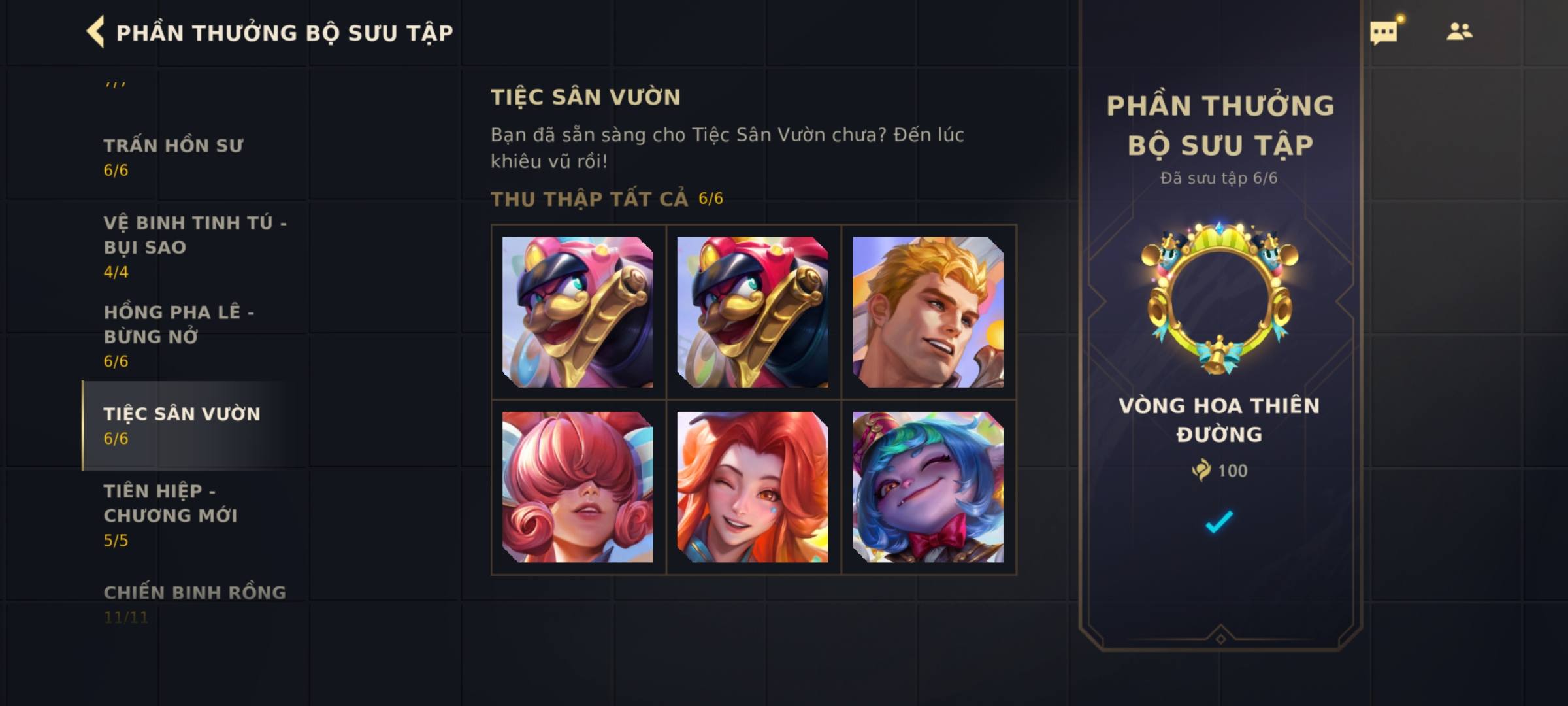Select the red pirate bird skin portrait
1568x706 pixels.
pyautogui.click(x=753, y=312)
